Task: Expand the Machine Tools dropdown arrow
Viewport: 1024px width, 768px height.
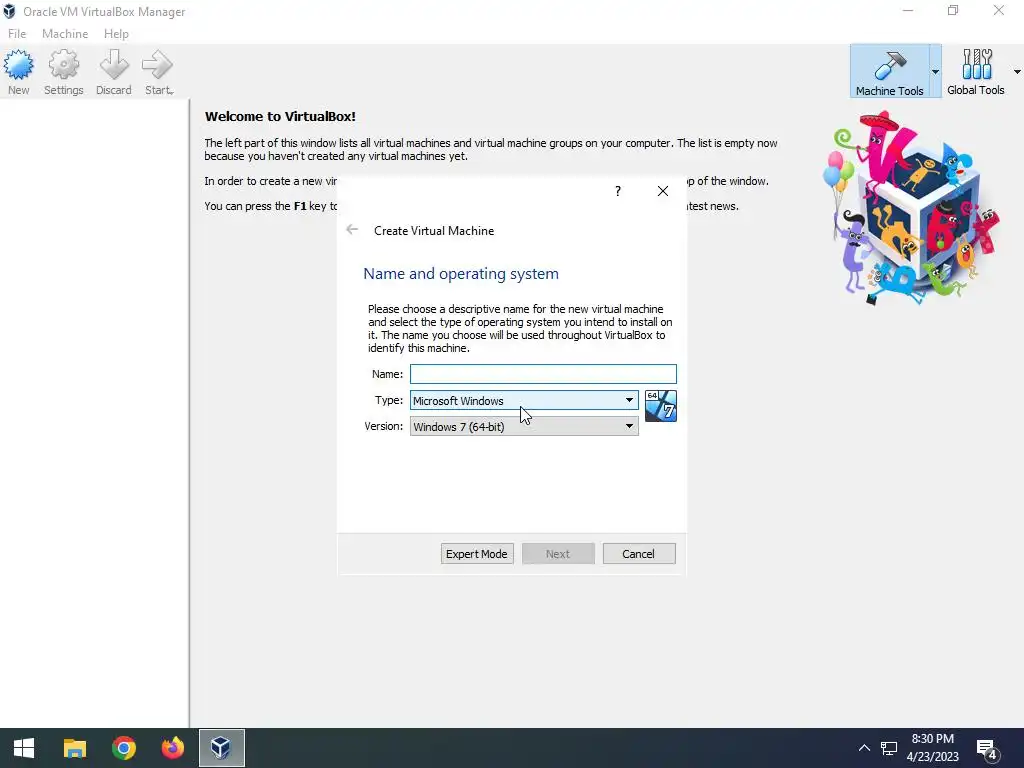Action: pyautogui.click(x=935, y=72)
